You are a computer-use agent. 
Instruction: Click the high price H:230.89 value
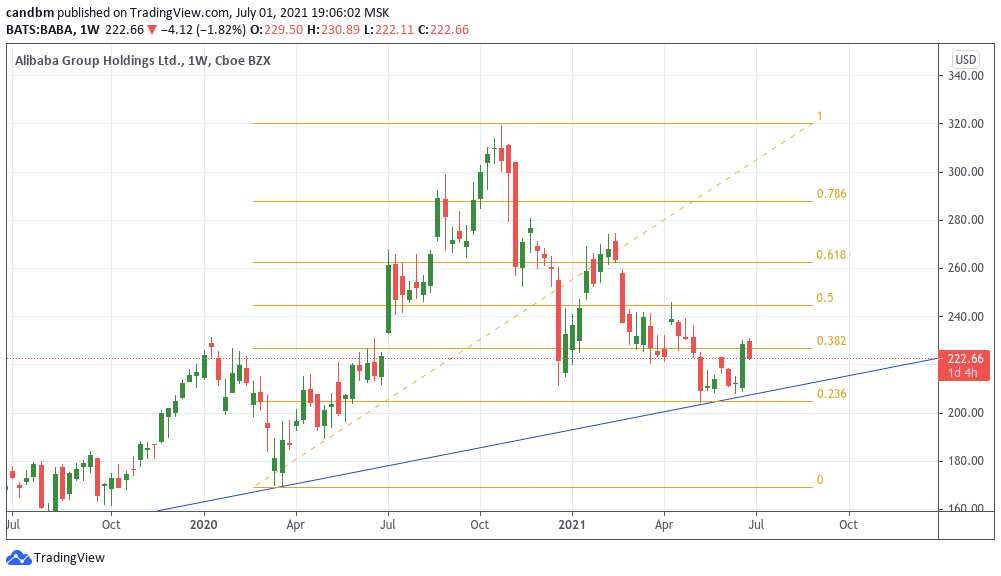point(333,29)
